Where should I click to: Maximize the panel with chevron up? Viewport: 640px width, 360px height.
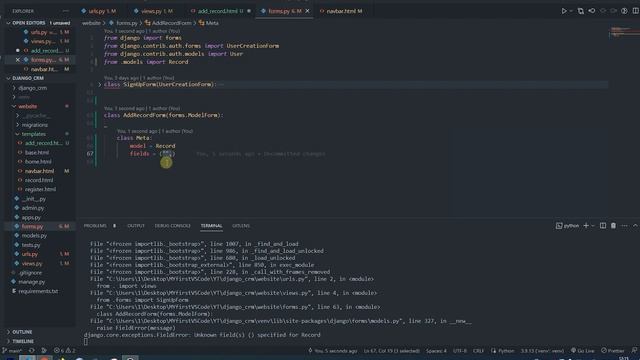(635, 225)
